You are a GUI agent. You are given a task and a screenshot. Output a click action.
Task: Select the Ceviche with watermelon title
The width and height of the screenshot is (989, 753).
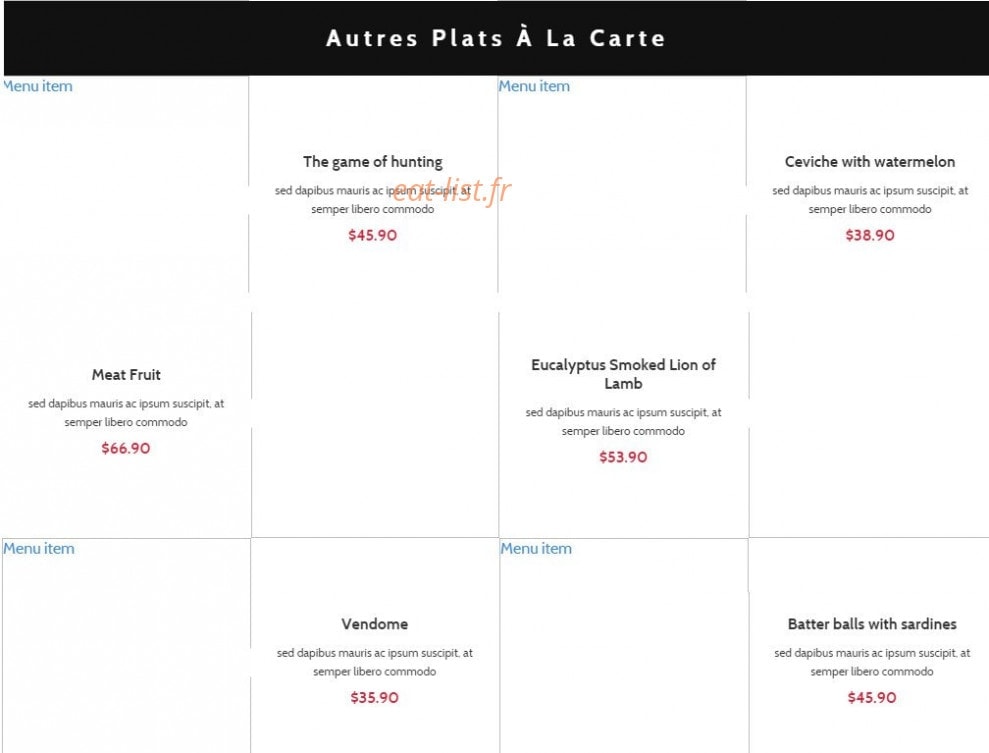click(x=870, y=161)
